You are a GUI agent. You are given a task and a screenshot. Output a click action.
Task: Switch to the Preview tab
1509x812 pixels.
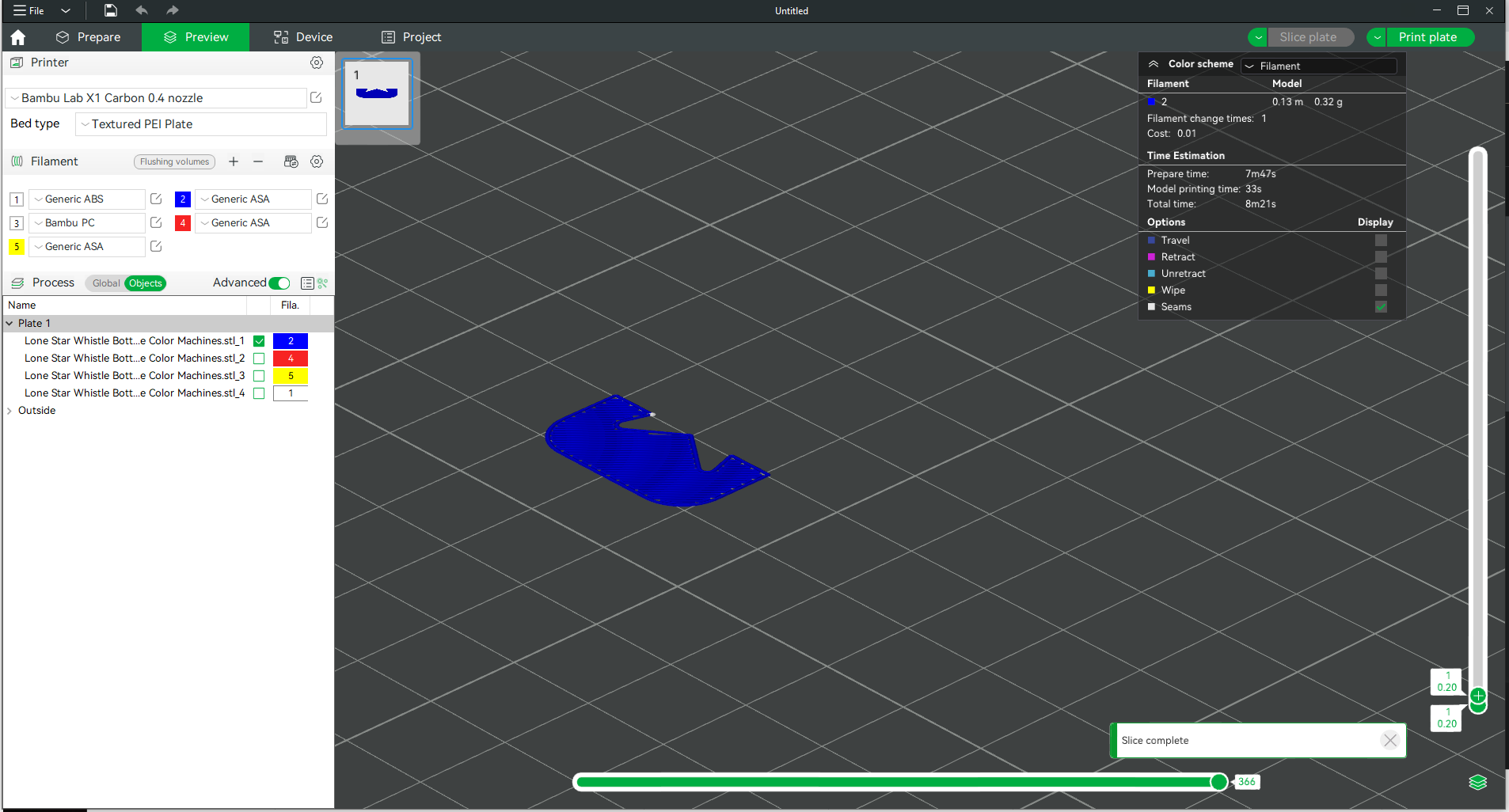point(196,37)
